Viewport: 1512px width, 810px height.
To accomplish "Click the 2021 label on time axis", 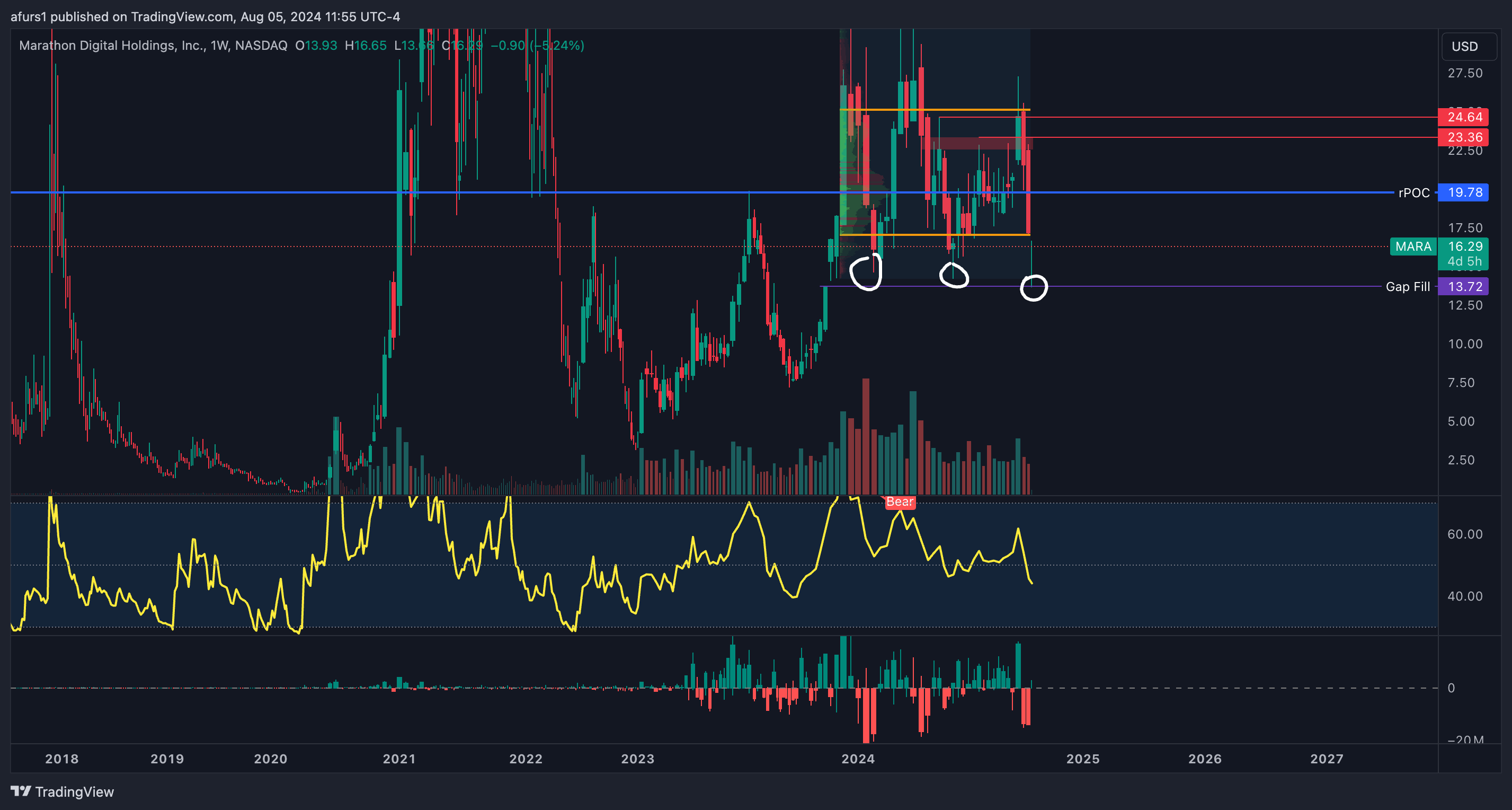I will point(399,759).
